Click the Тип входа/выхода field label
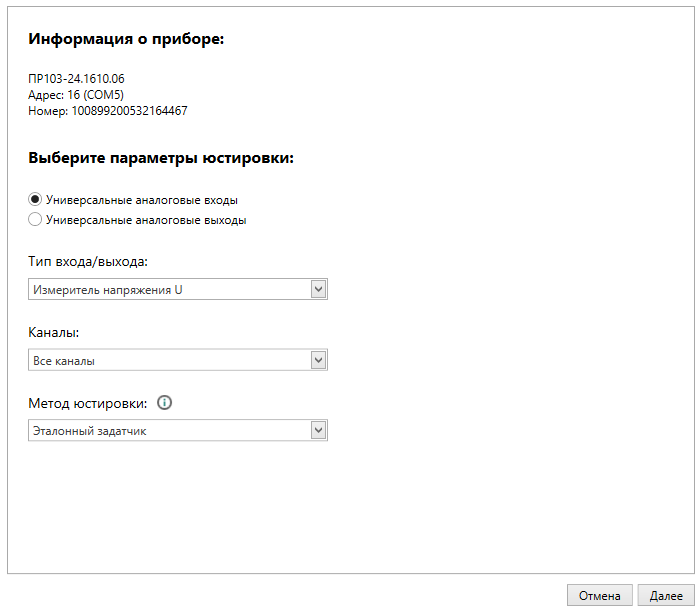This screenshot has width=700, height=611. (88, 262)
